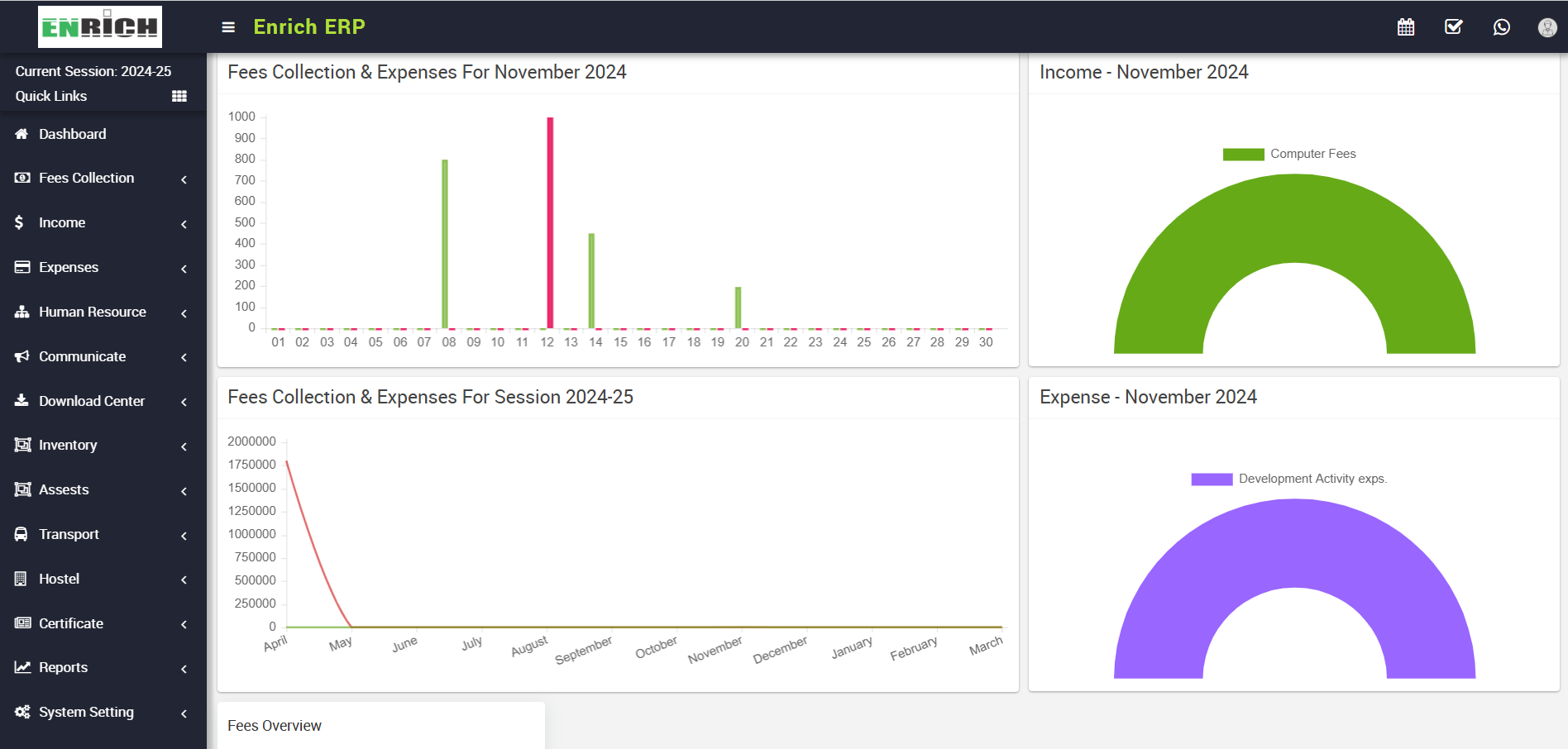Click the Download Center icon
The height and width of the screenshot is (749, 1568).
click(22, 401)
